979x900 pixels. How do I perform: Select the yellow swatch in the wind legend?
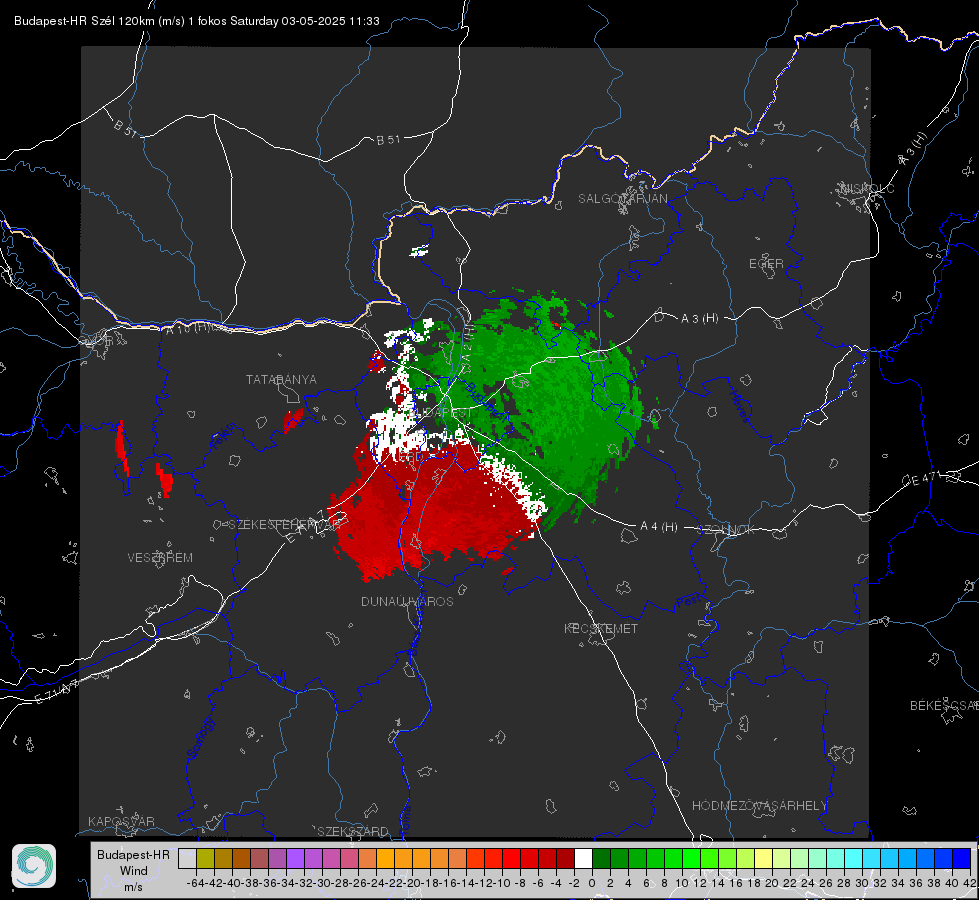coord(763,858)
